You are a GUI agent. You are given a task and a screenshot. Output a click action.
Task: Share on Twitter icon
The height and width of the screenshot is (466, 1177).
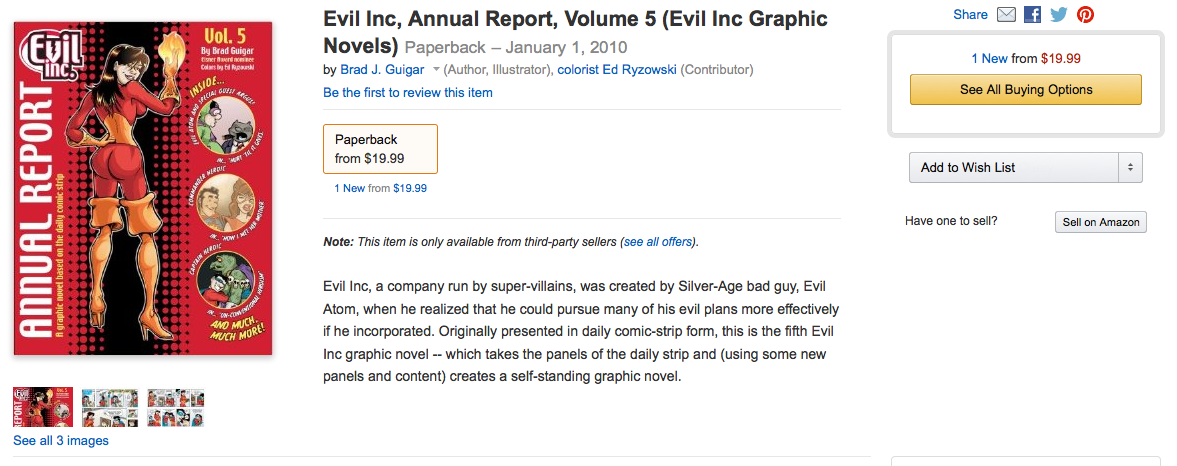point(1059,14)
